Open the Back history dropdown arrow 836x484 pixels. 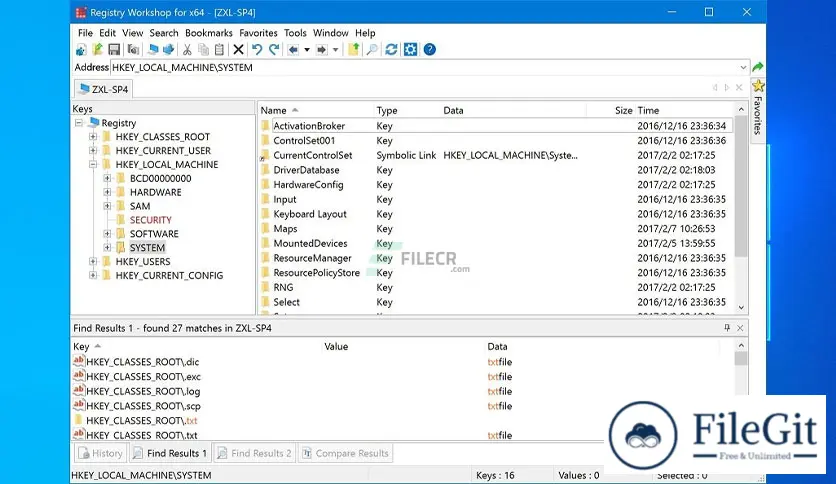[307, 50]
